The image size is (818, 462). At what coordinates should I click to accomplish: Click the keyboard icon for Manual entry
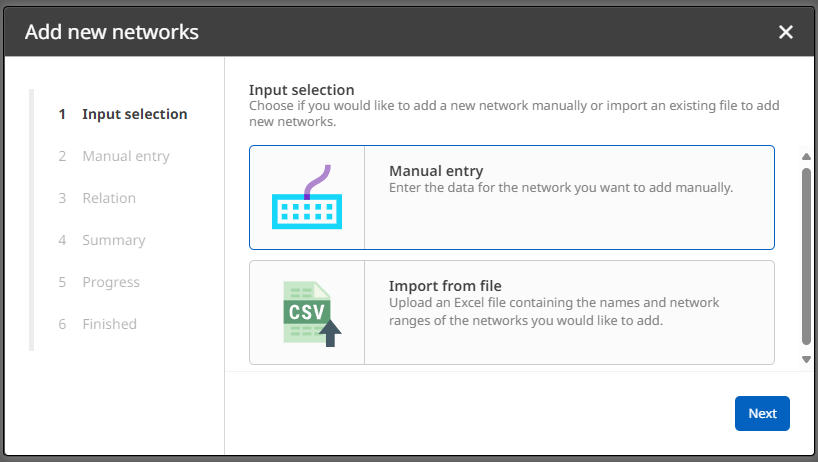click(307, 197)
